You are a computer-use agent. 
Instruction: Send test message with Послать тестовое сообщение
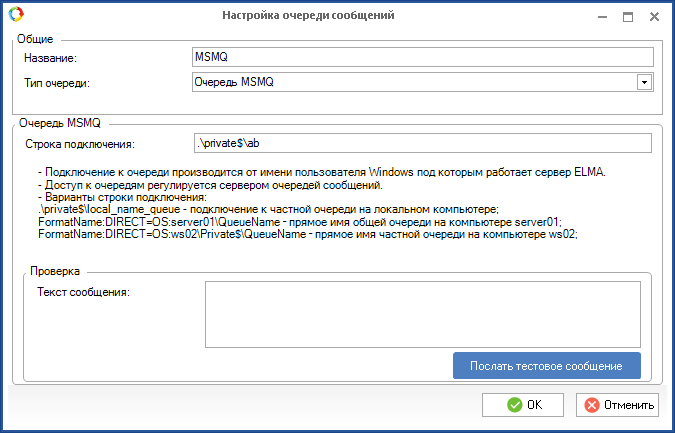pos(547,366)
